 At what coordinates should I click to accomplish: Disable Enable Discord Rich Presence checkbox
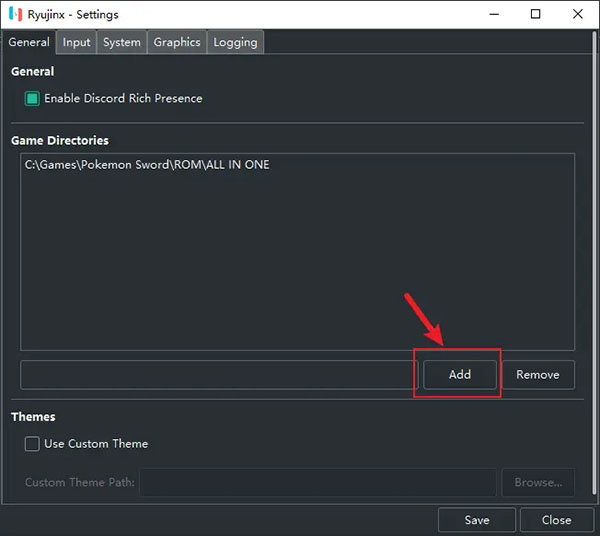32,99
